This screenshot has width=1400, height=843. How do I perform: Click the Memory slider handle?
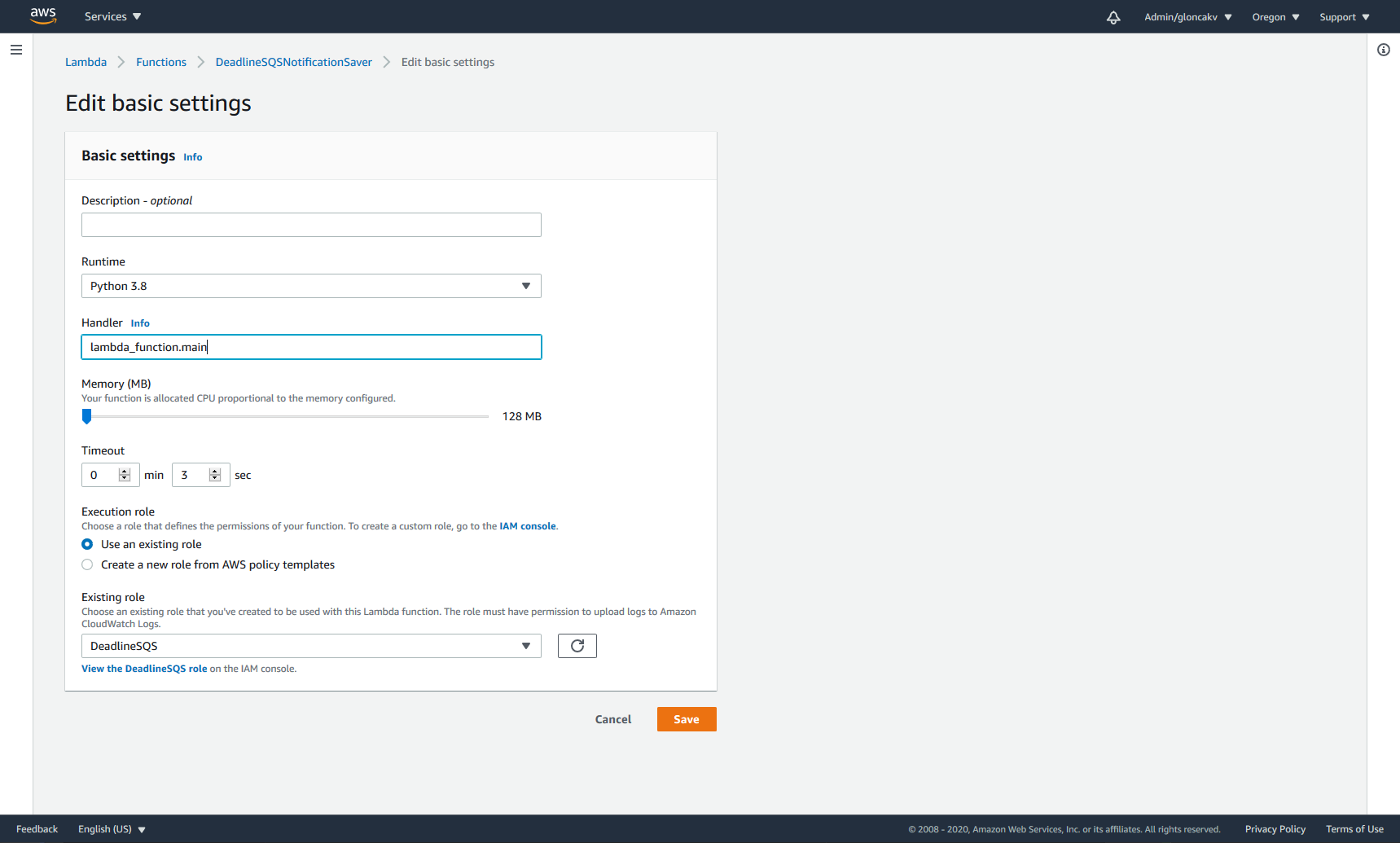pos(86,417)
